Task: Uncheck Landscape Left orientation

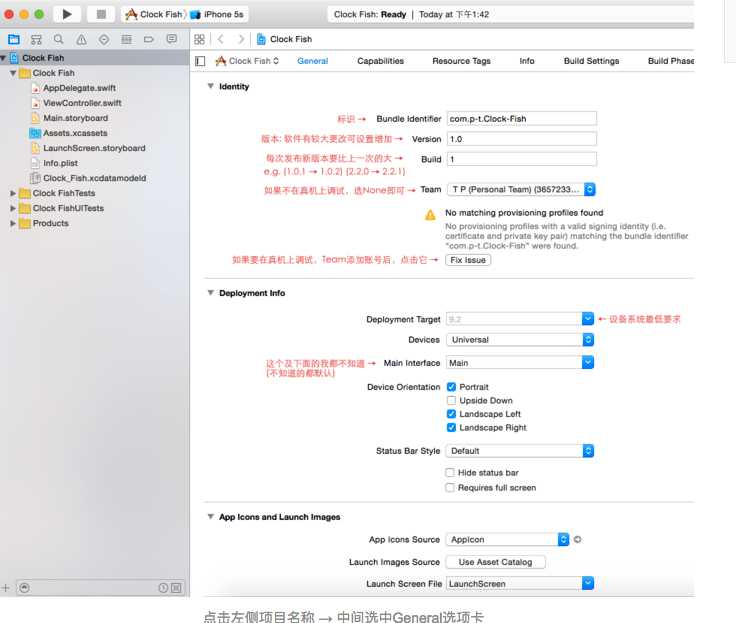Action: (452, 414)
